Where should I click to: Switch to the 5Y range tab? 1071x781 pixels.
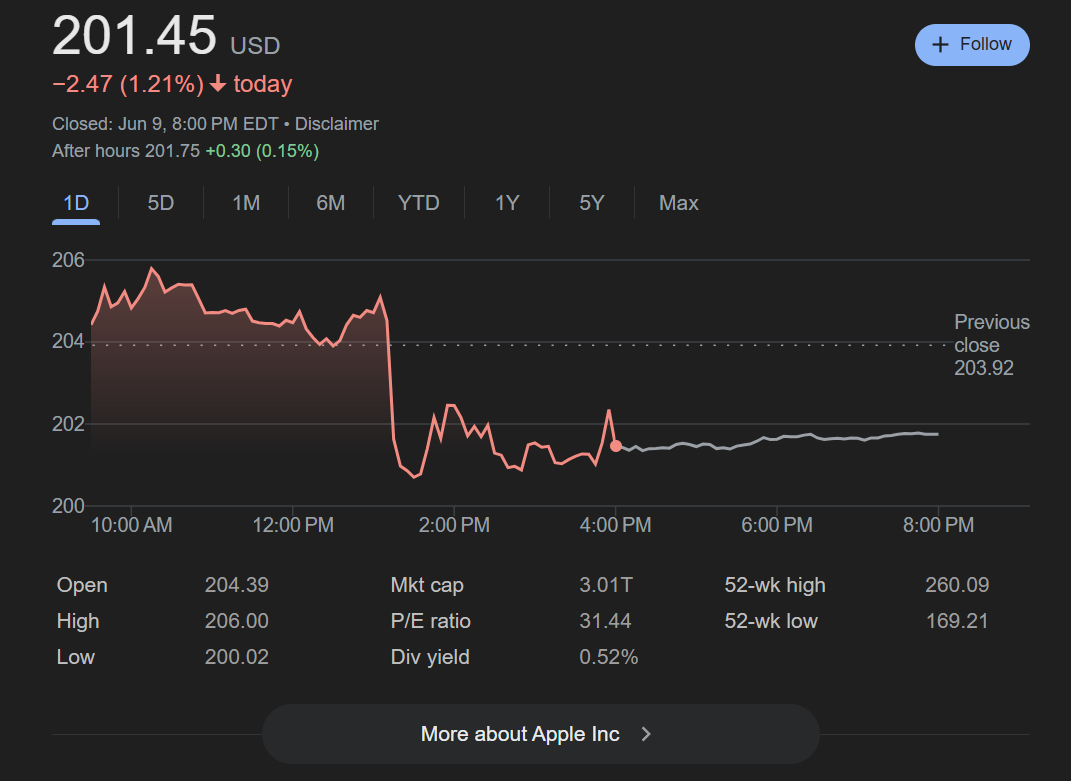tap(592, 203)
